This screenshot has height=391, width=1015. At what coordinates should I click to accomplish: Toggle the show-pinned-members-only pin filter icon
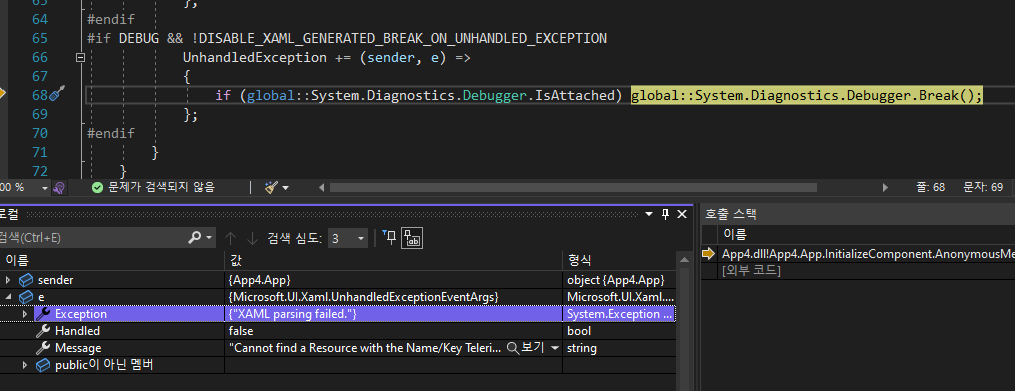coord(390,237)
